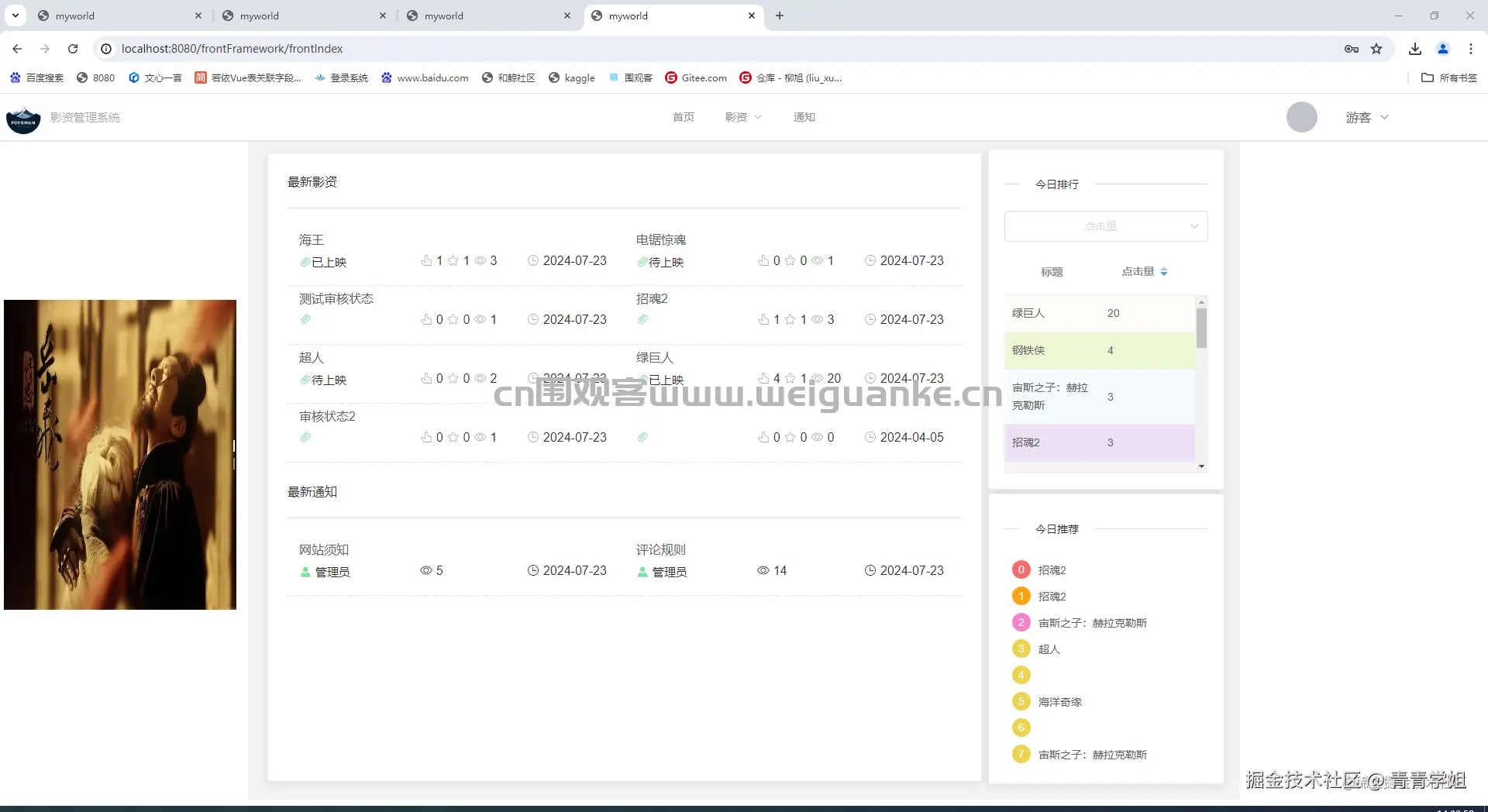
Task: Click the clock icon beside 招魂2 date
Action: pyautogui.click(x=871, y=319)
